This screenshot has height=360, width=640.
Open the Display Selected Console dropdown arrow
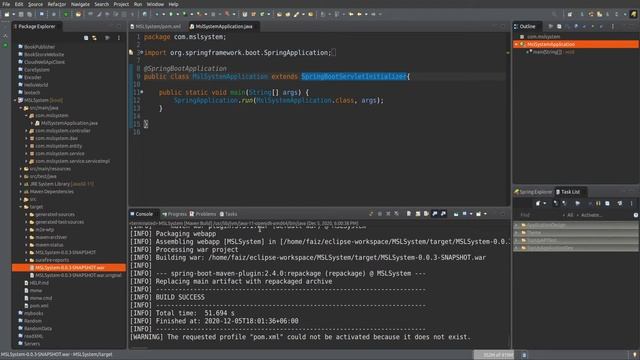(471, 214)
